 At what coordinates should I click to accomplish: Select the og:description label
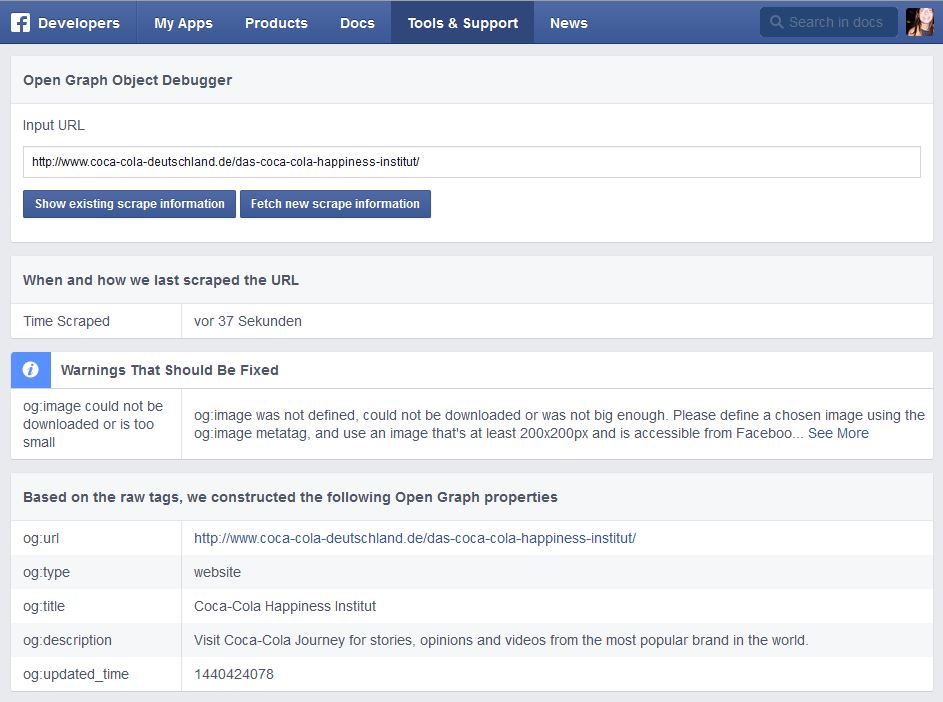pyautogui.click(x=67, y=640)
